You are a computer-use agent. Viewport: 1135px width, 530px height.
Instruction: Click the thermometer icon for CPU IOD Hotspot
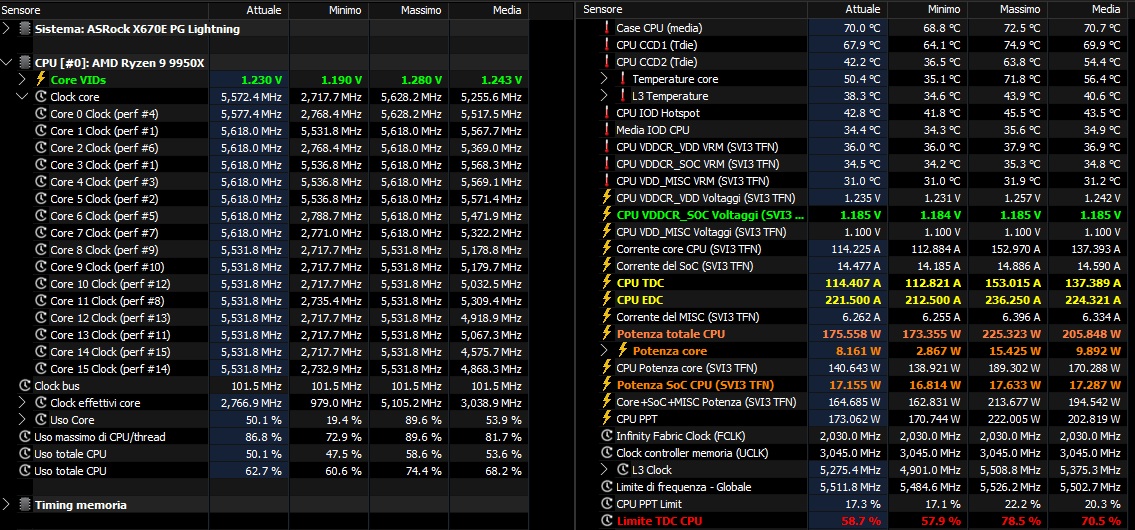(x=607, y=113)
